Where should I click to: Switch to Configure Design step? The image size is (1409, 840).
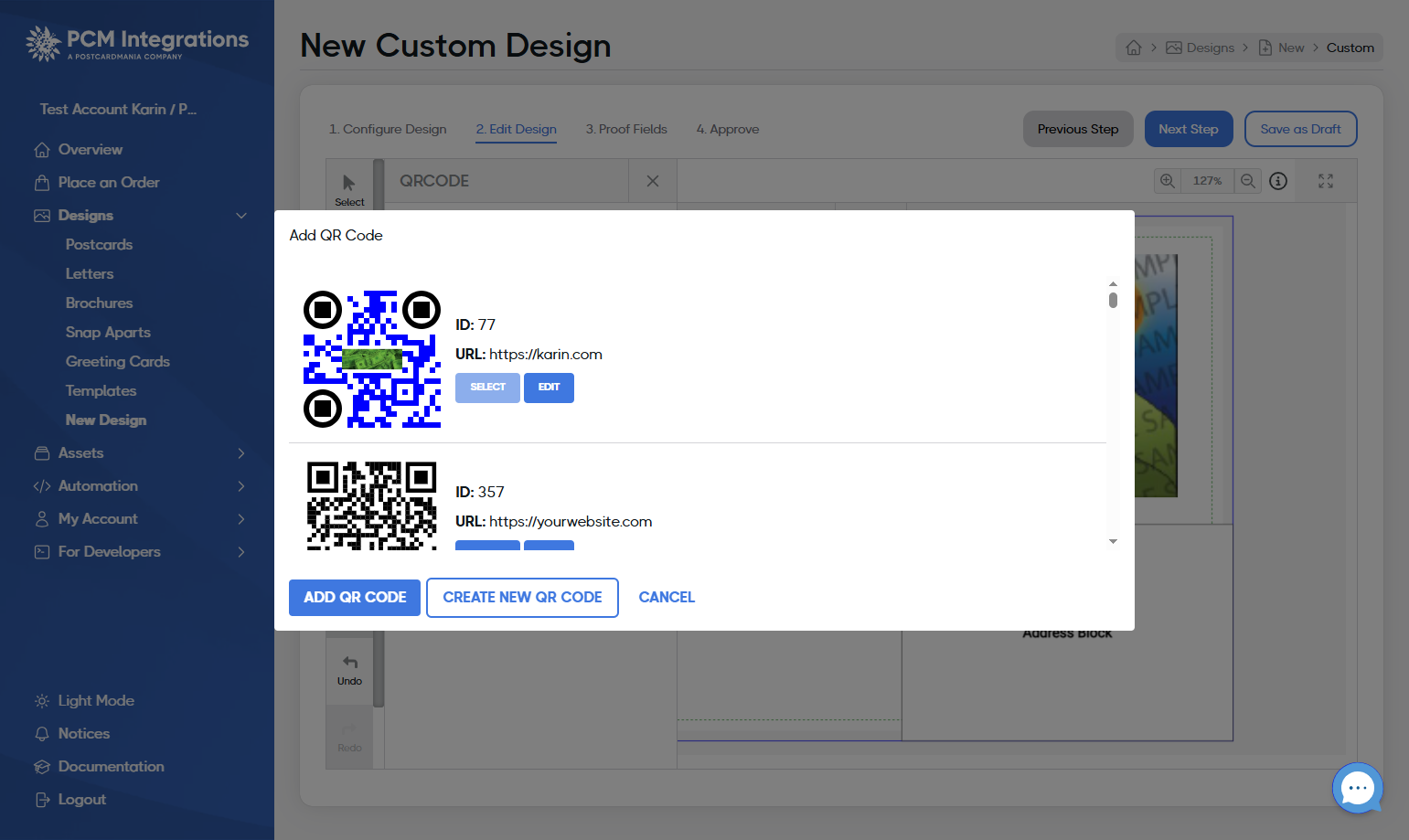388,129
